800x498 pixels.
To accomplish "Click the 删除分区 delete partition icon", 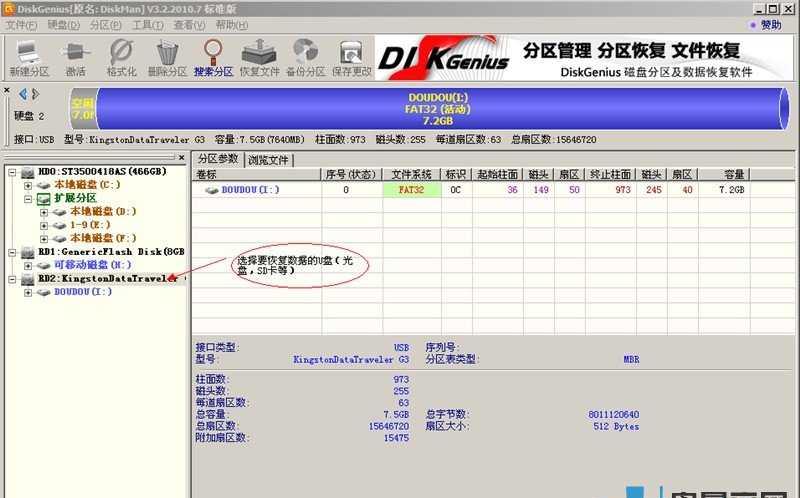I will [167, 58].
